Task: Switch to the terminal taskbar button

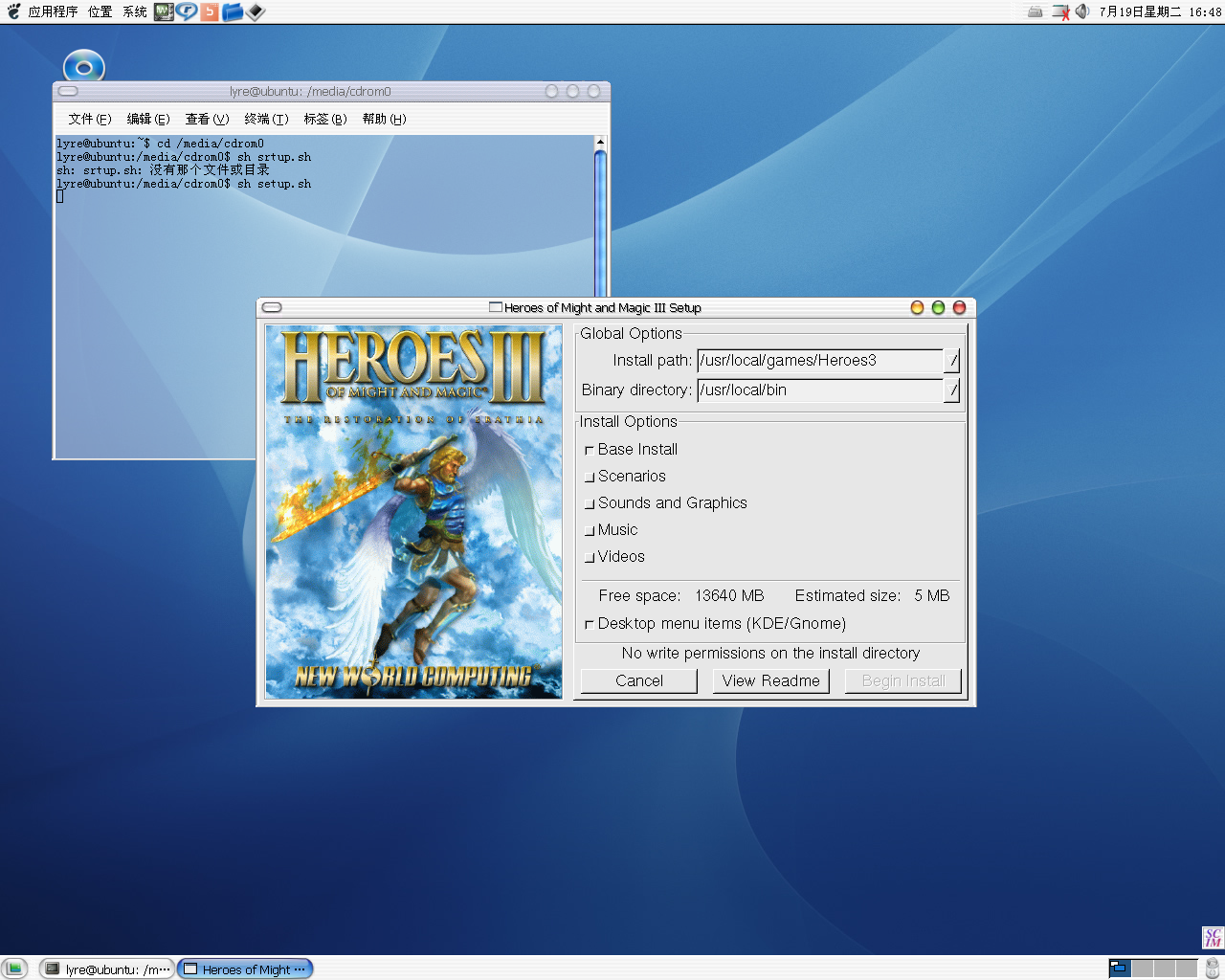Action: pyautogui.click(x=108, y=969)
